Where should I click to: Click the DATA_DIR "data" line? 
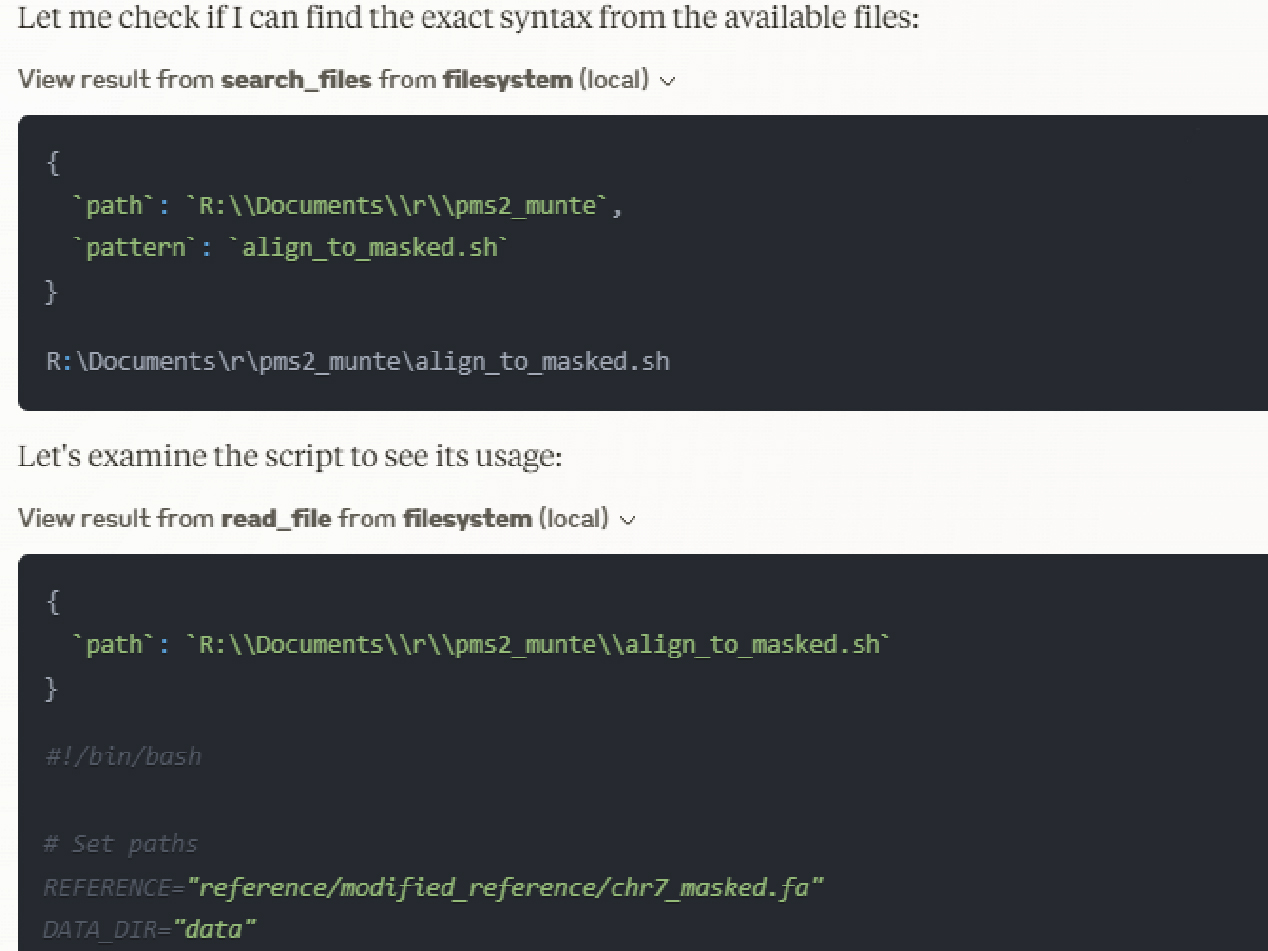(x=150, y=929)
